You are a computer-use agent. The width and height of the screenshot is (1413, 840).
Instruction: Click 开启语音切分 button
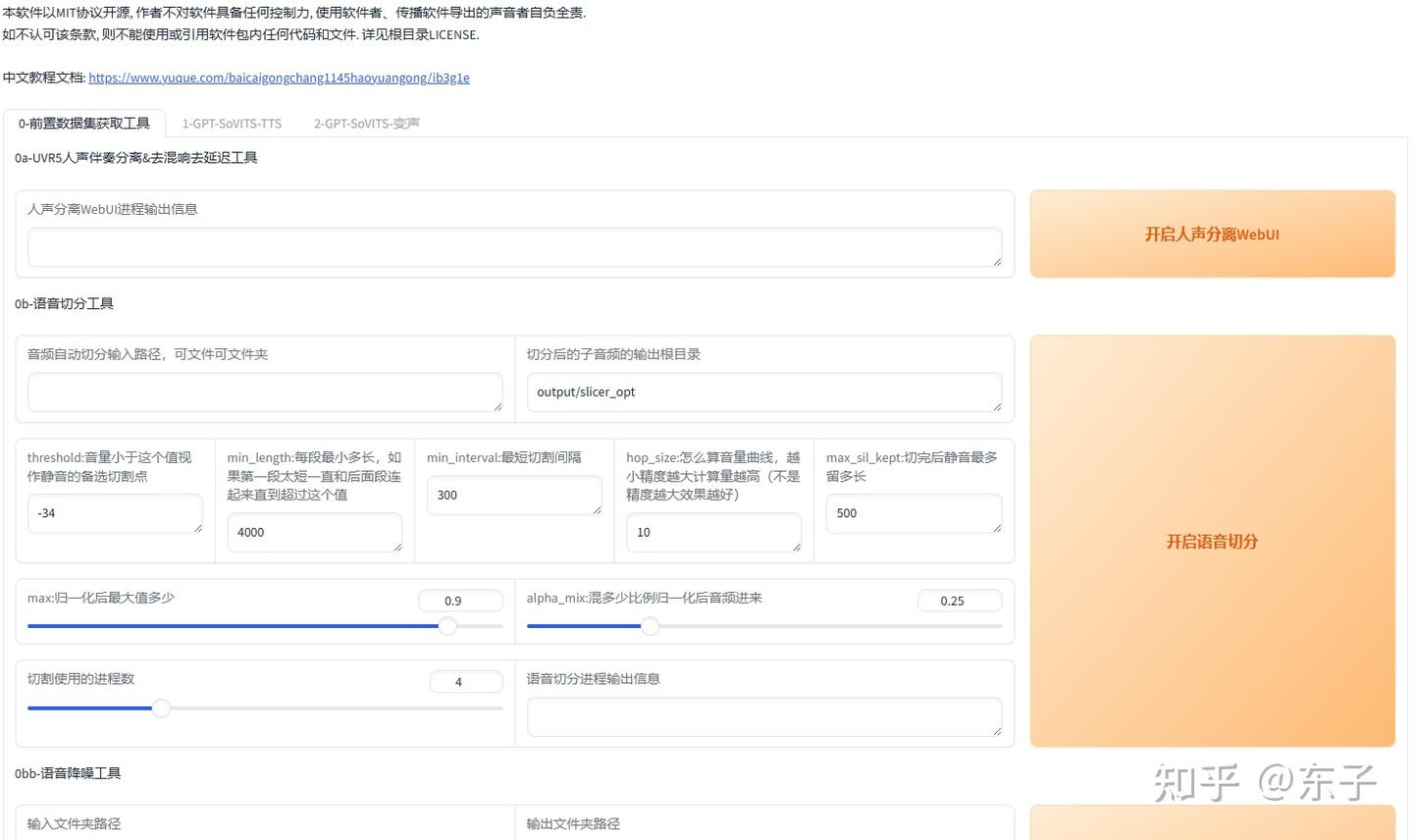click(x=1212, y=542)
